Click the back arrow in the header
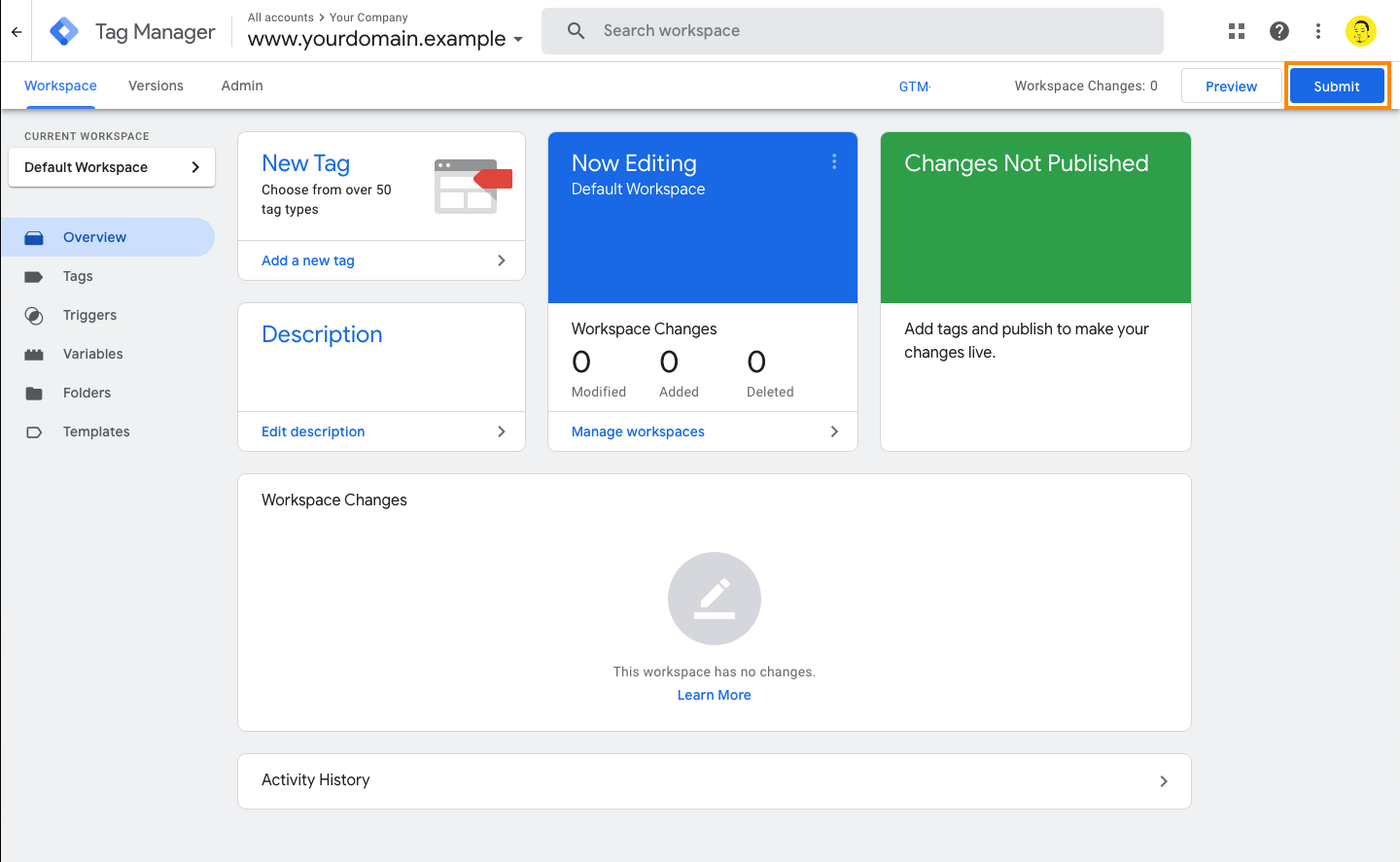The image size is (1400, 862). click(x=17, y=31)
